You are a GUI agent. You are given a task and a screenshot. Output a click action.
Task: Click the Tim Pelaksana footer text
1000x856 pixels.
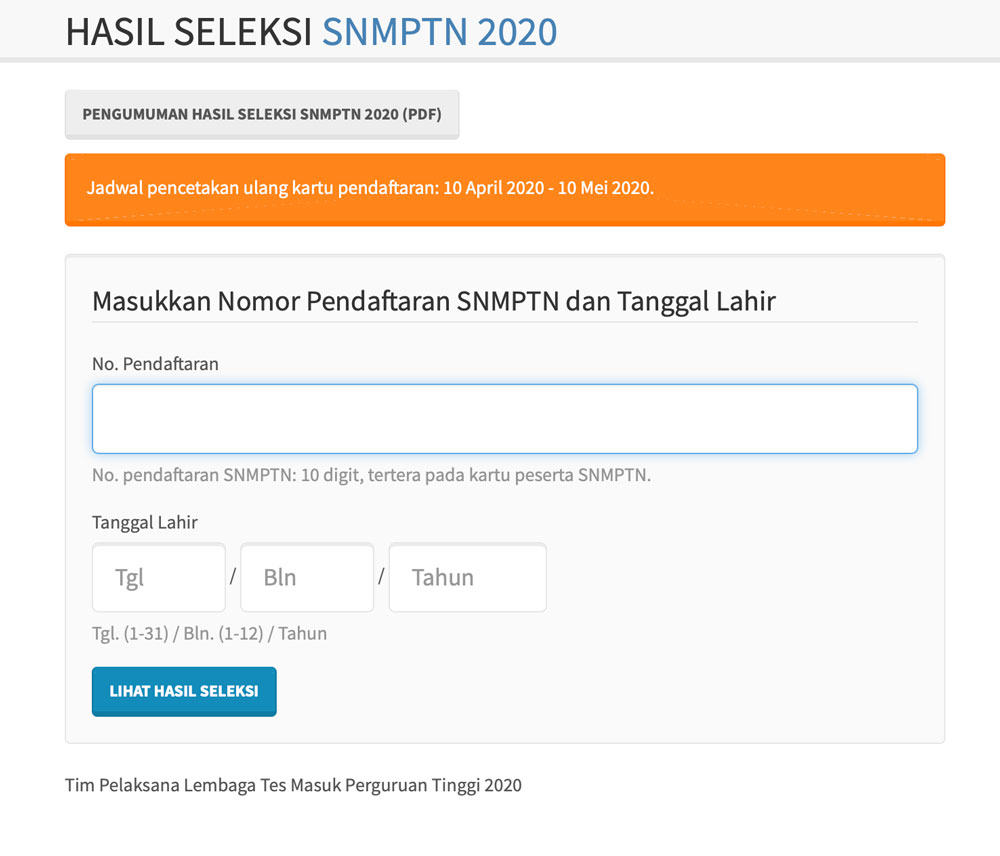(x=292, y=785)
